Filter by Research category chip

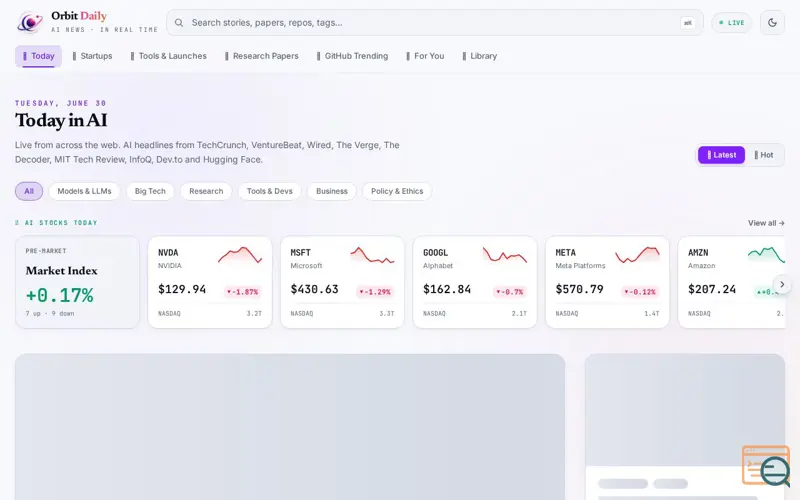tap(206, 191)
